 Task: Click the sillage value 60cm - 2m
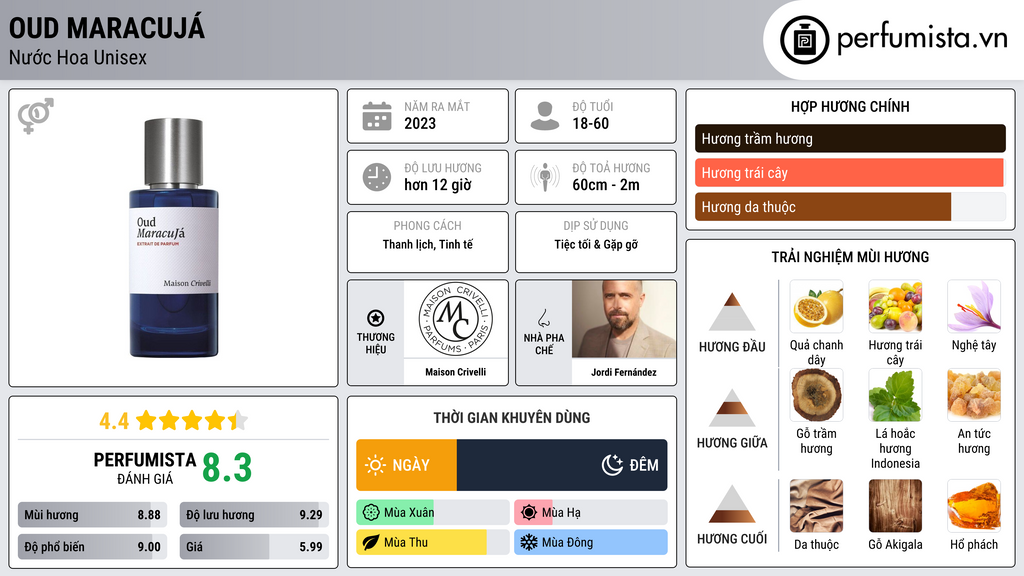[x=606, y=185]
